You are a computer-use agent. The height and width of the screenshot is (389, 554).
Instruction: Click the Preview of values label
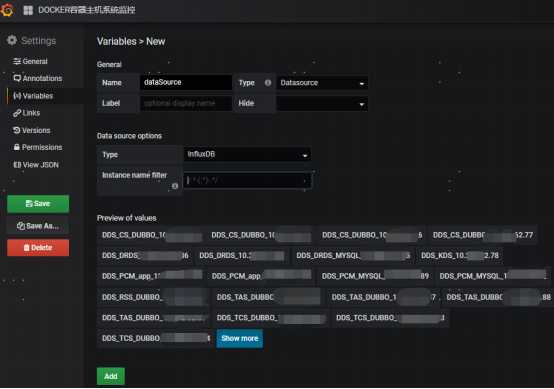click(126, 218)
